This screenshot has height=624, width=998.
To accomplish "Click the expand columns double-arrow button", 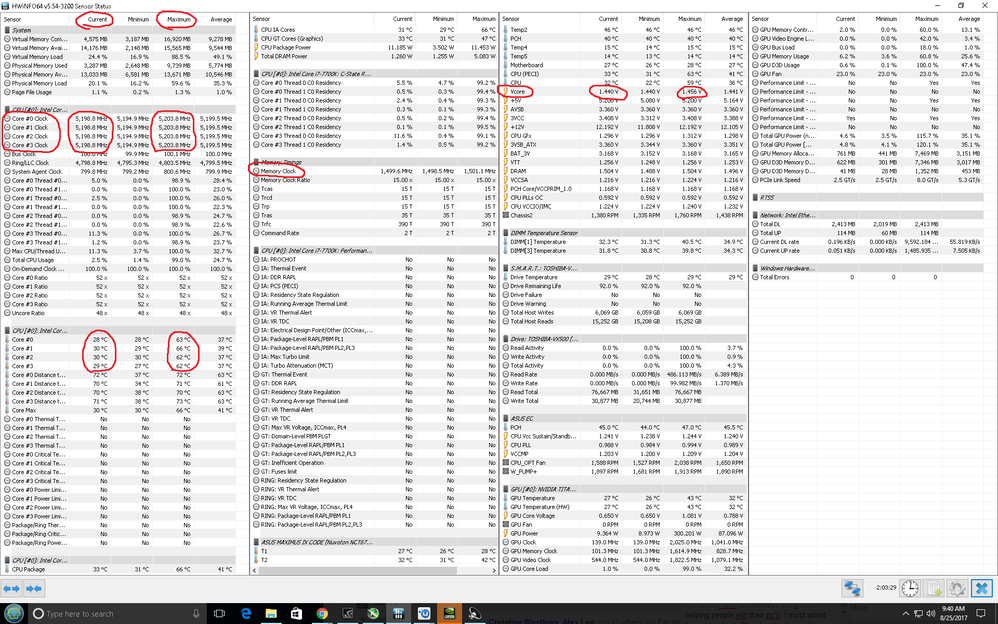I will tap(12, 588).
